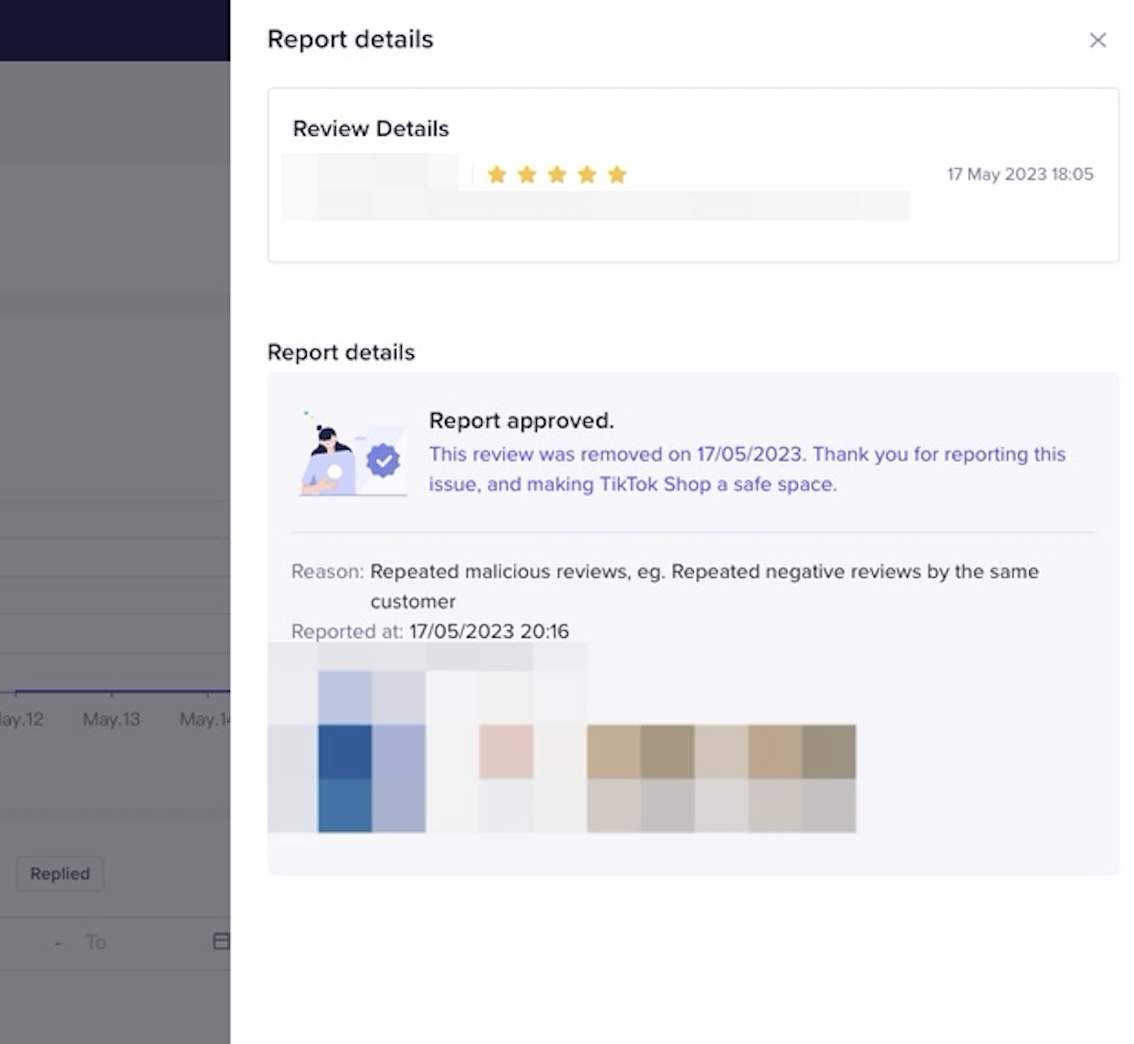Click the Reason text about malicious reviews
The width and height of the screenshot is (1134, 1044).
point(703,572)
